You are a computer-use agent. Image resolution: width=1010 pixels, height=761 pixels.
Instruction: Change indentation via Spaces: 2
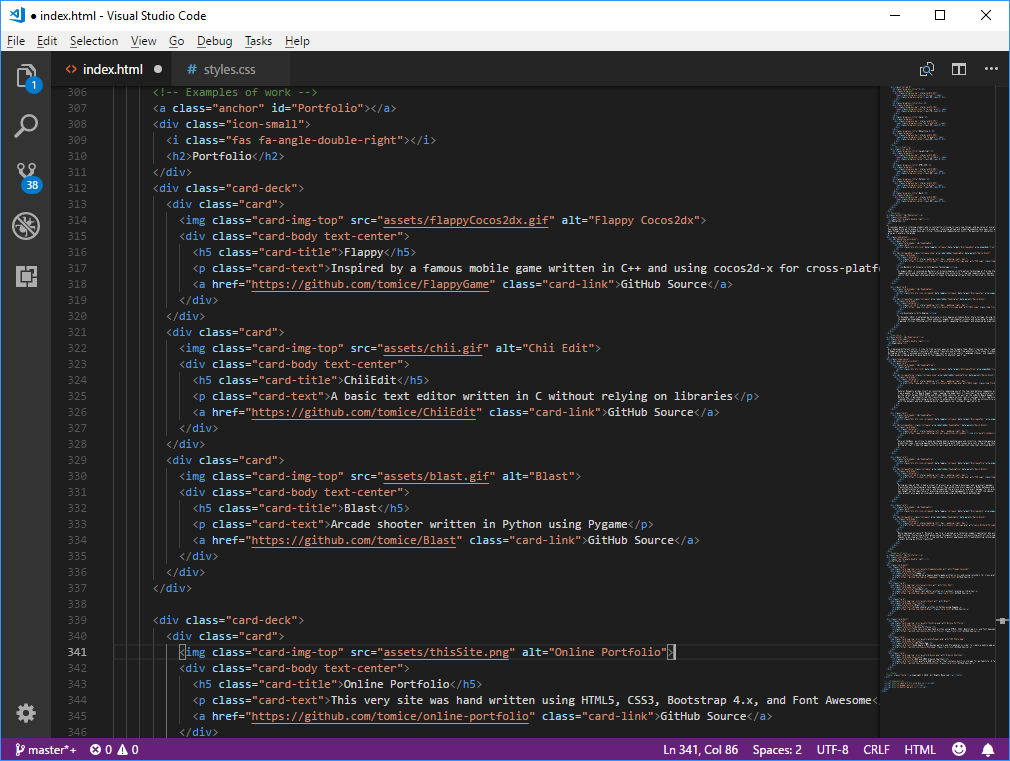(777, 749)
